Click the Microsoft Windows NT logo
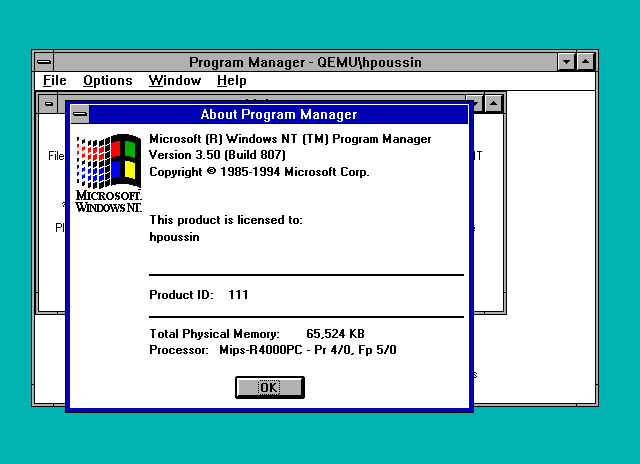 coord(109,173)
